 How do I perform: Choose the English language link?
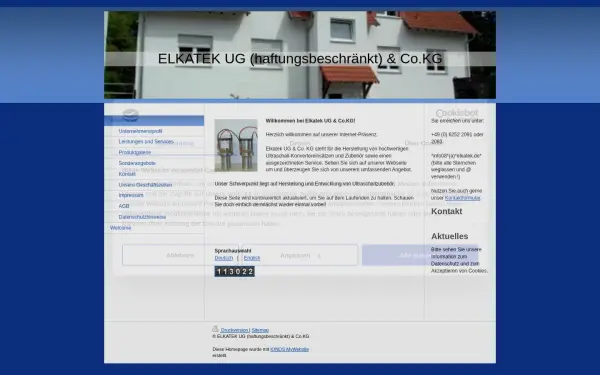point(252,258)
